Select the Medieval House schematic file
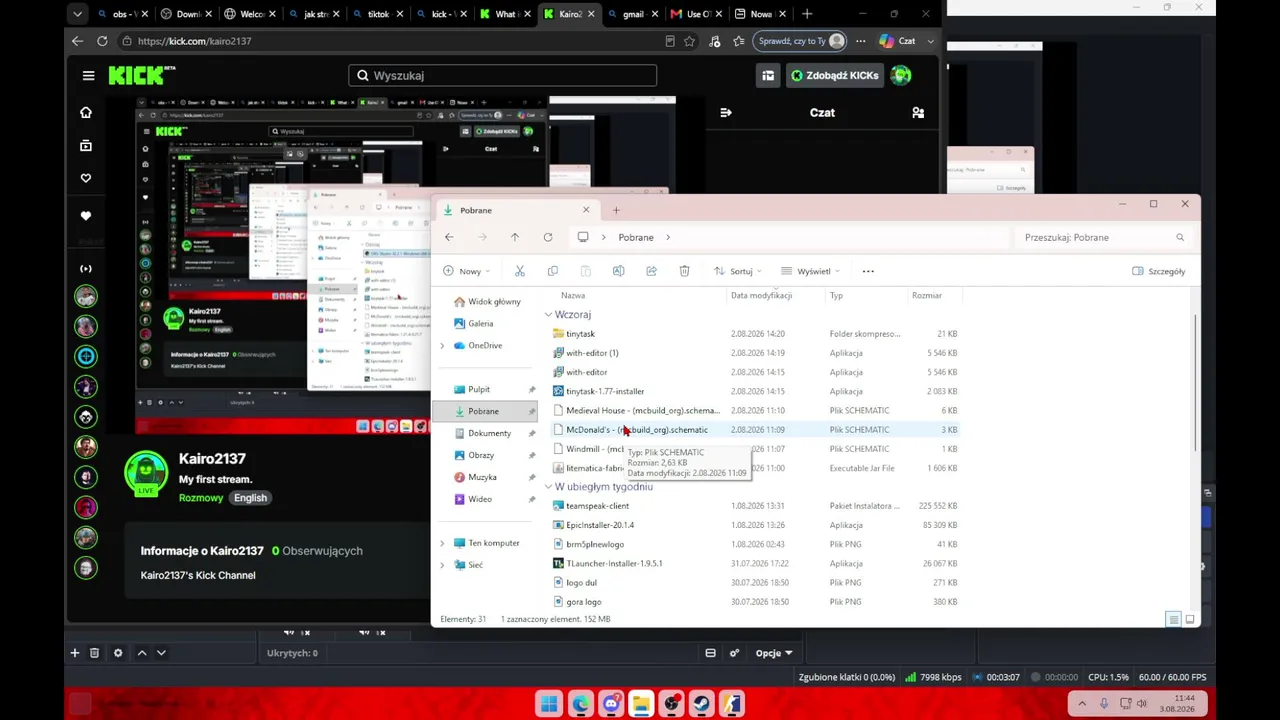 click(755, 410)
